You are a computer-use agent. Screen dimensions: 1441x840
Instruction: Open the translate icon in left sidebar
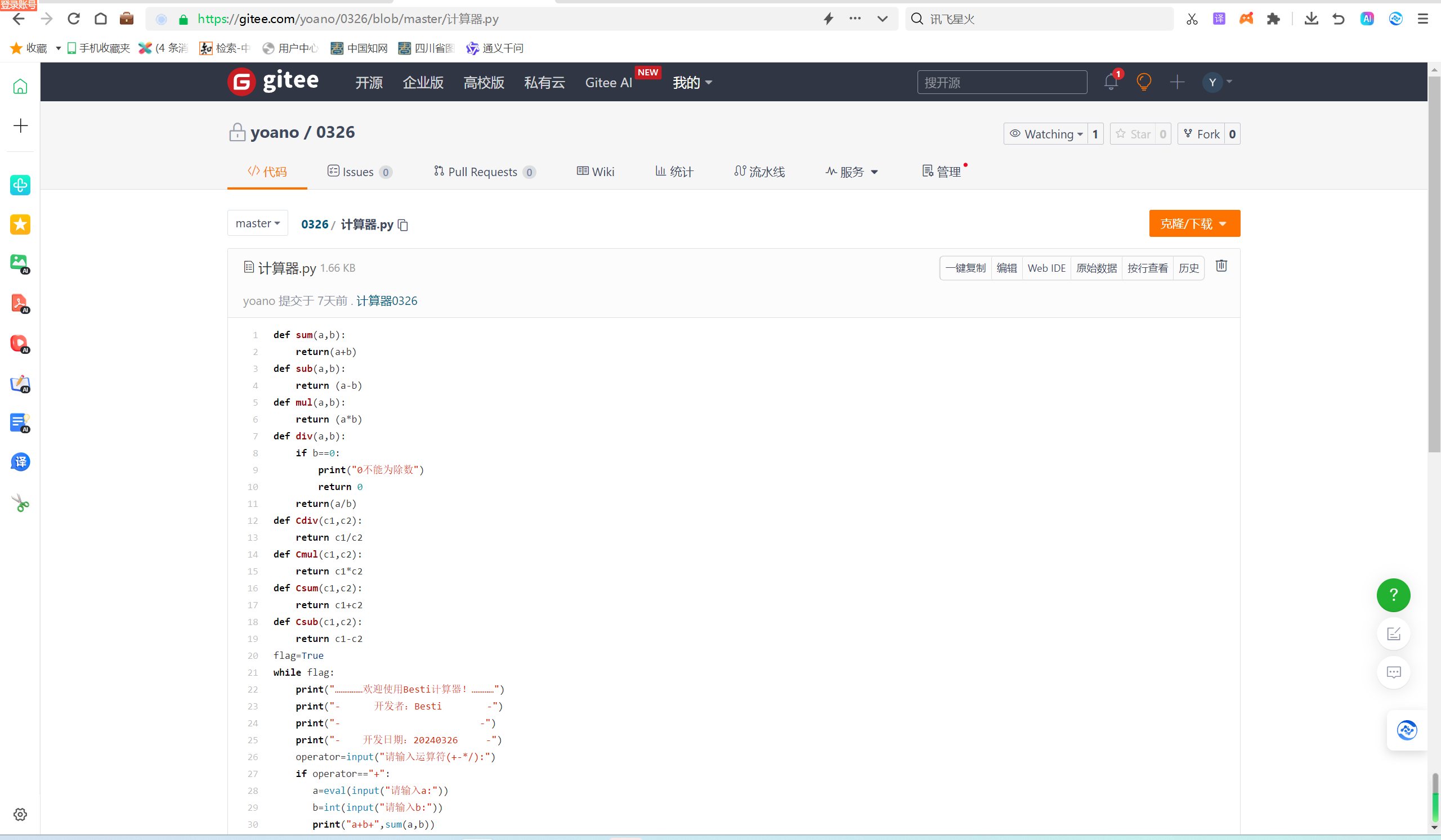[21, 462]
